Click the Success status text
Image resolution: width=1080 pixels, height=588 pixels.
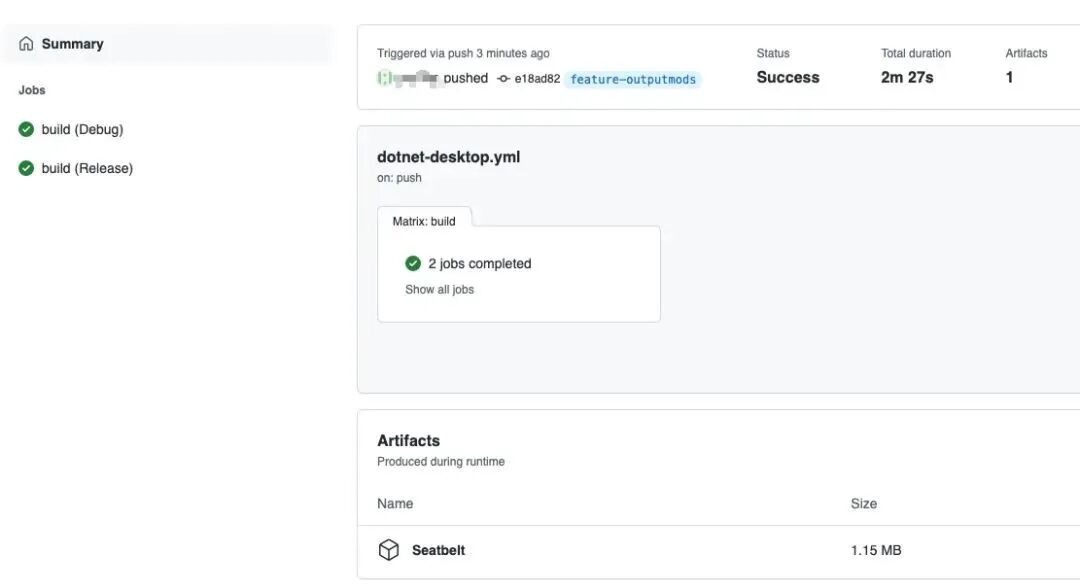point(788,77)
